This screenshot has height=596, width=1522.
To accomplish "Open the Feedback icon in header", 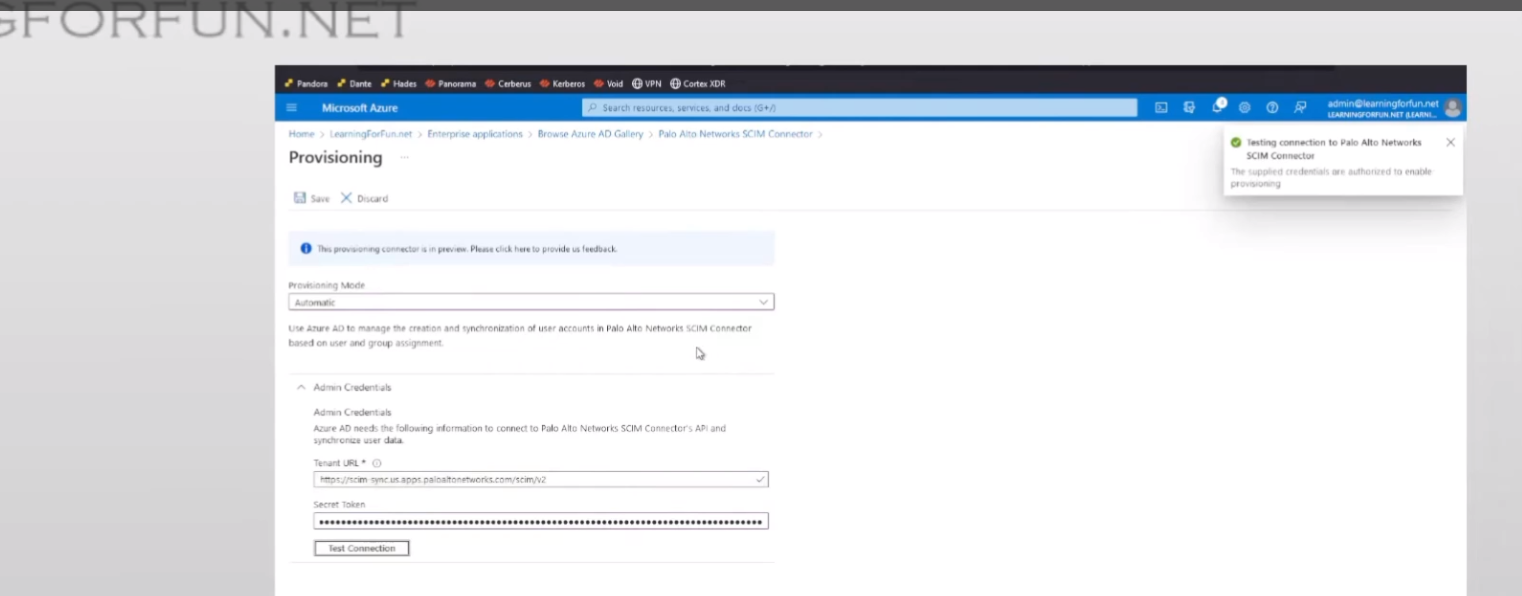I will (1300, 108).
